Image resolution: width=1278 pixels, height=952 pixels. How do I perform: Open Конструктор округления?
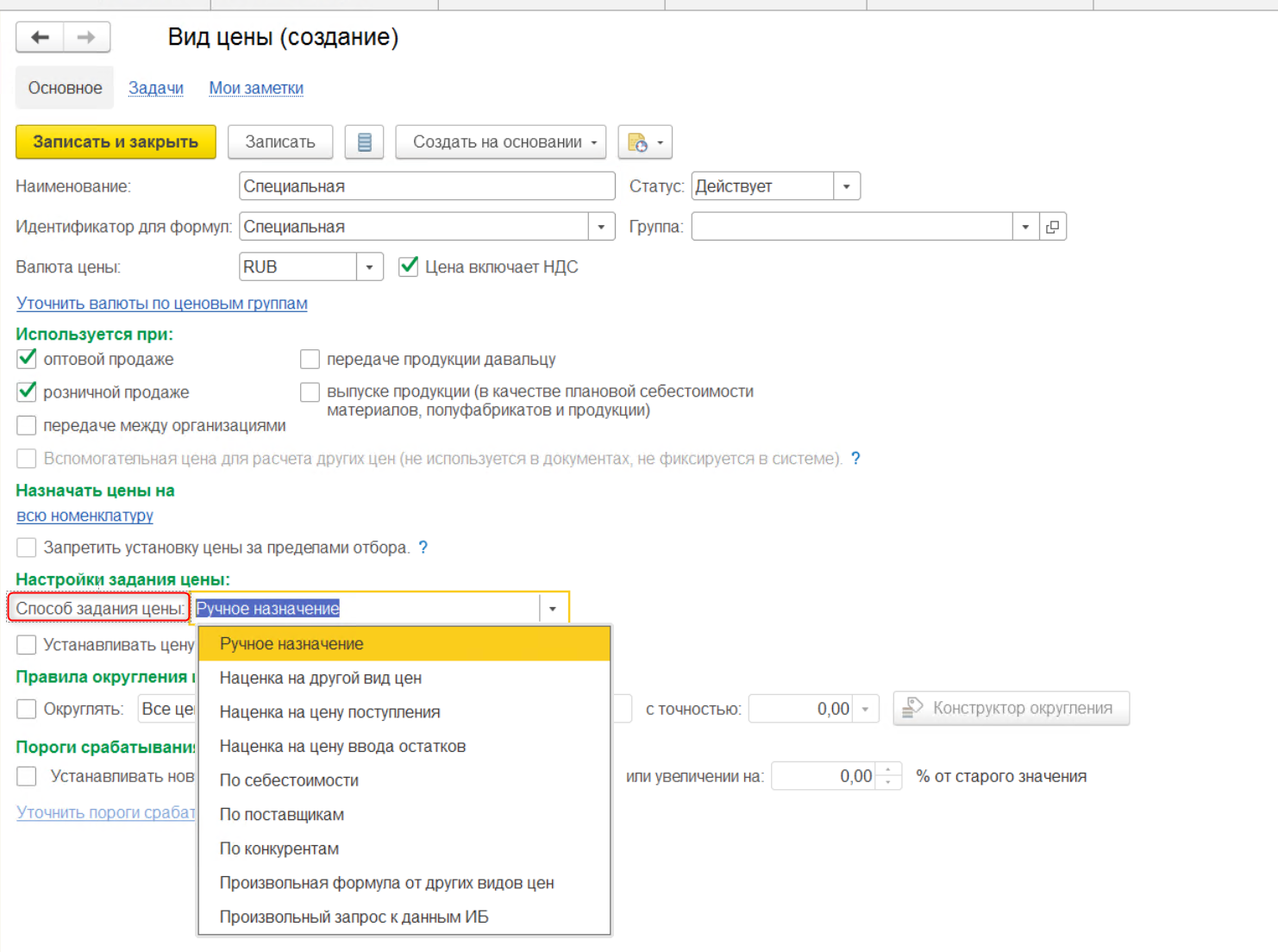pyautogui.click(x=1011, y=708)
